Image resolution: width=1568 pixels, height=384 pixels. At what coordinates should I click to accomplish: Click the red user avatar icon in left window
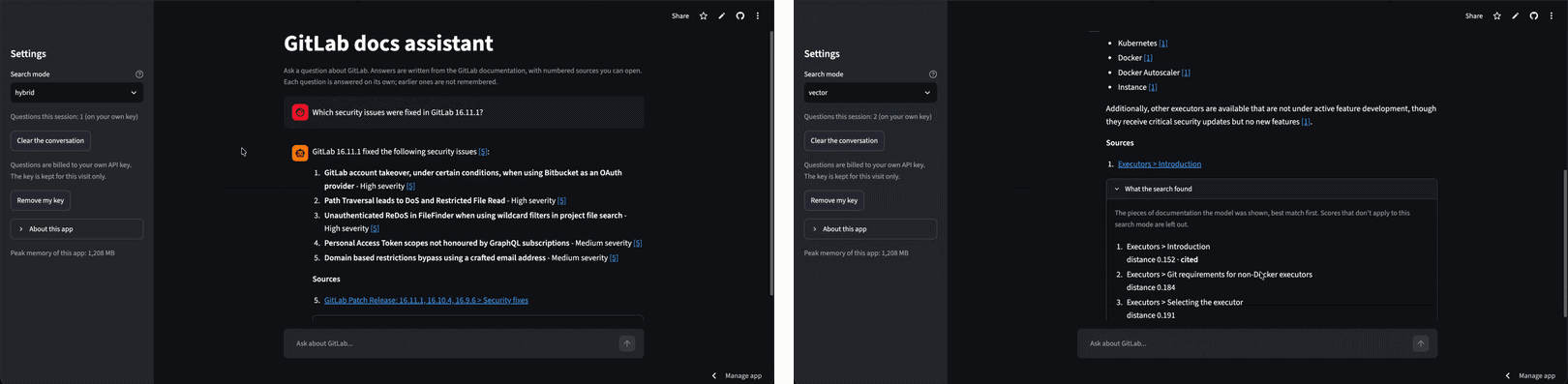(x=300, y=112)
